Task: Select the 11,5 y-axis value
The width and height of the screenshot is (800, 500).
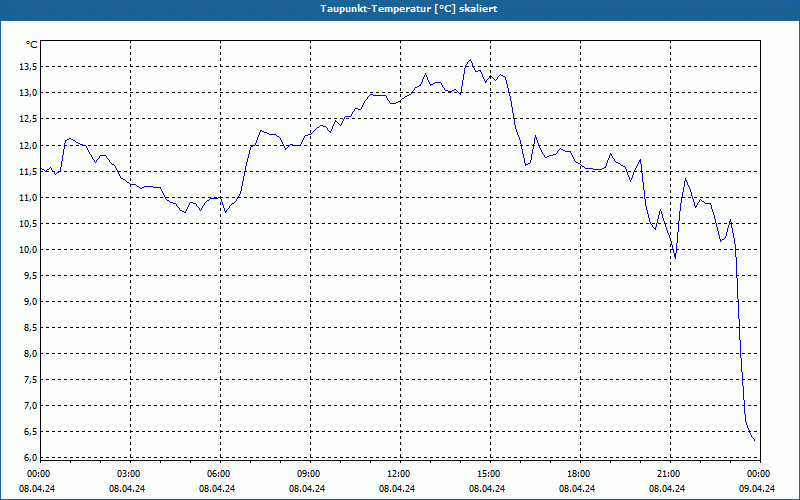Action: tap(29, 171)
